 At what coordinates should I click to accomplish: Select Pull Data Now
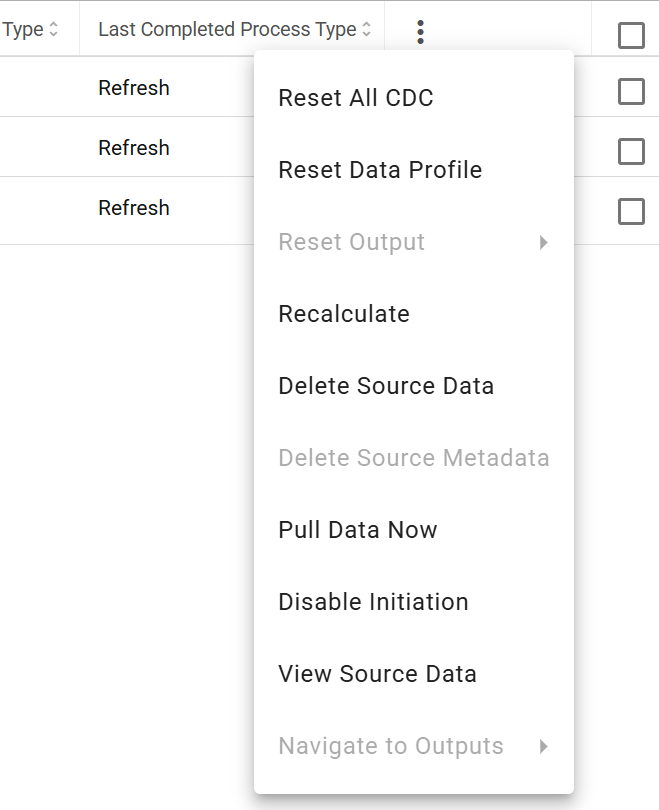coord(414,529)
